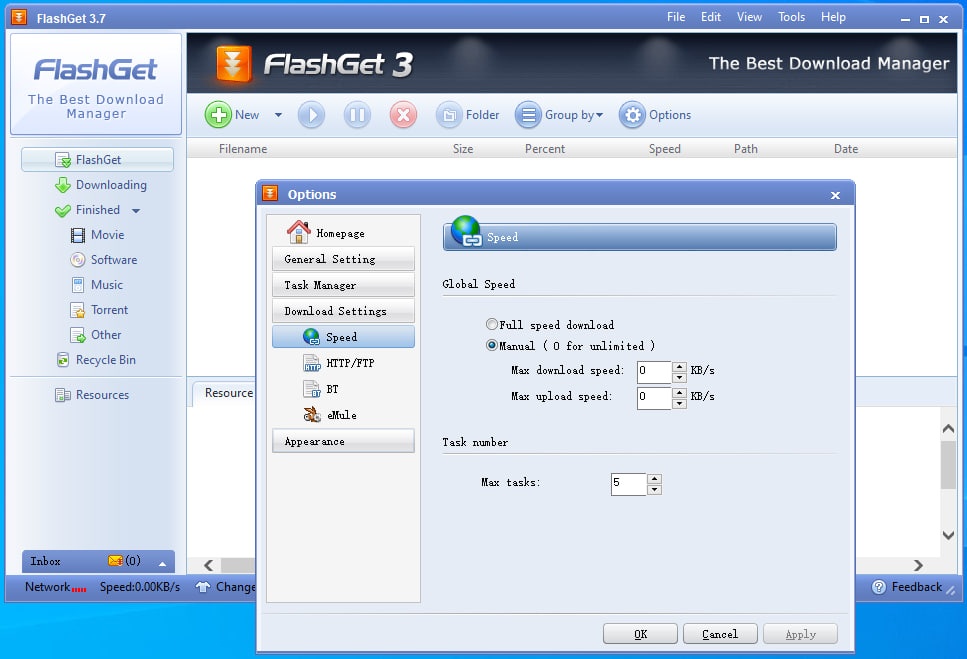Decrease Max tasks with down arrow
The height and width of the screenshot is (659, 967).
(x=654, y=489)
